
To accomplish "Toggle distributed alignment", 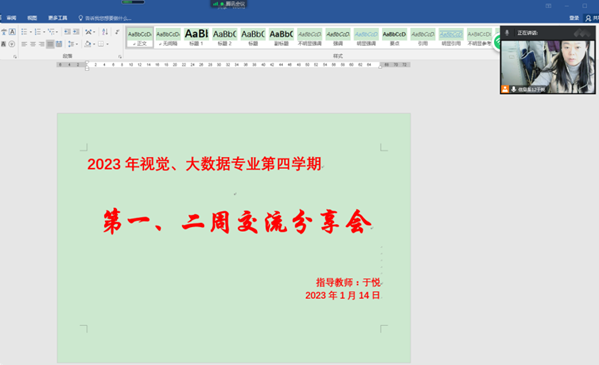I will 59,44.
